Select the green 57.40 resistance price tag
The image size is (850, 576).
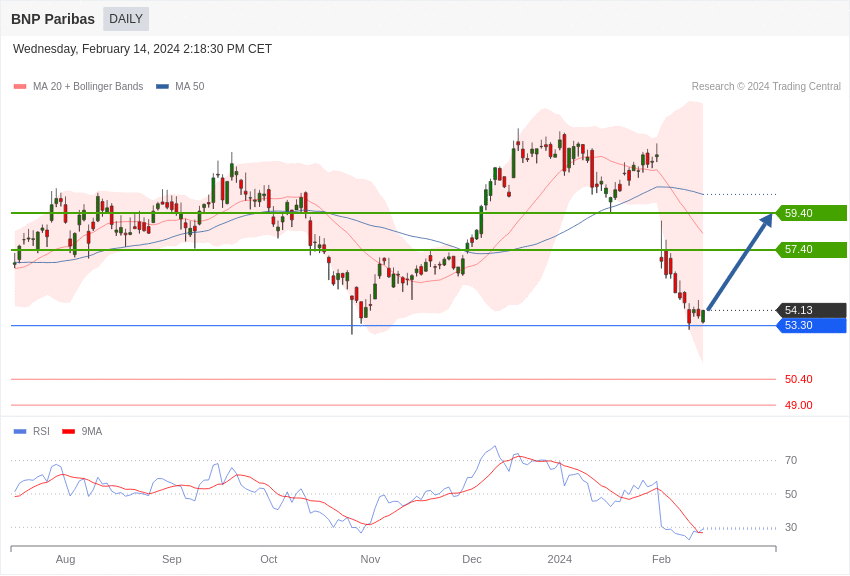[x=811, y=249]
